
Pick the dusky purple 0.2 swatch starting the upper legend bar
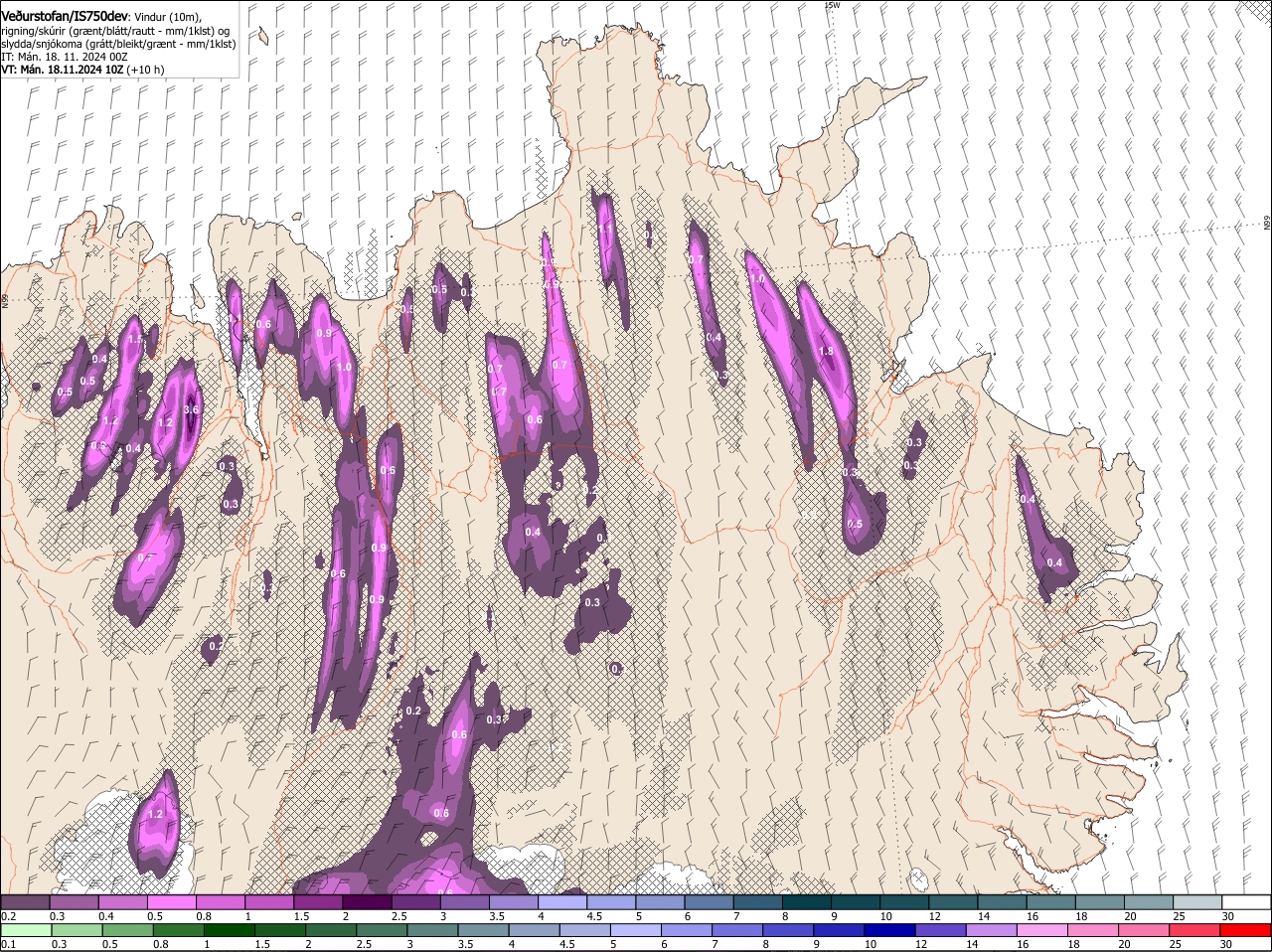coord(25,902)
